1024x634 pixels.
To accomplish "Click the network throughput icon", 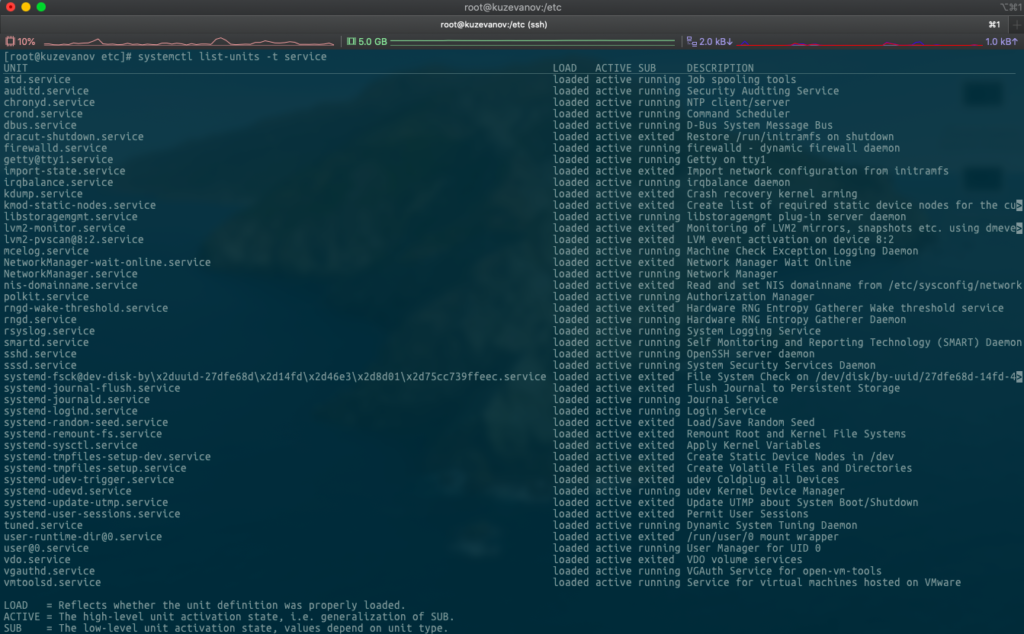I will pos(690,42).
